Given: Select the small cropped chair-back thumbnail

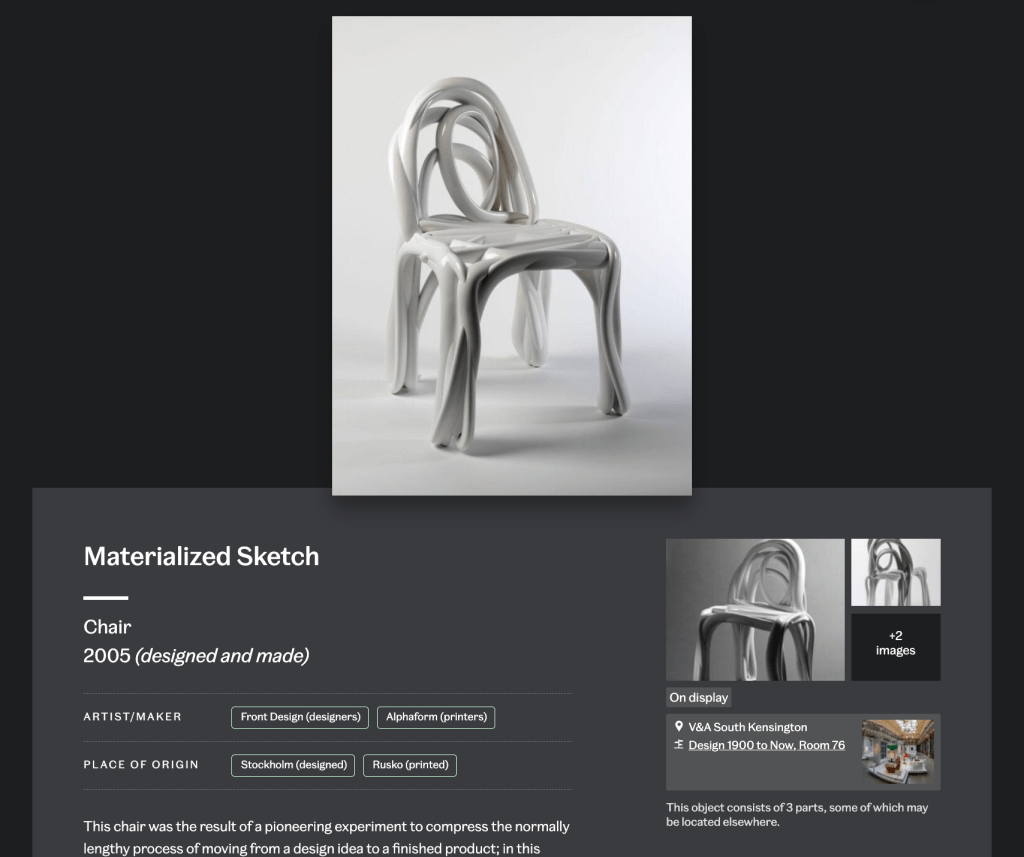Looking at the screenshot, I should [x=895, y=572].
